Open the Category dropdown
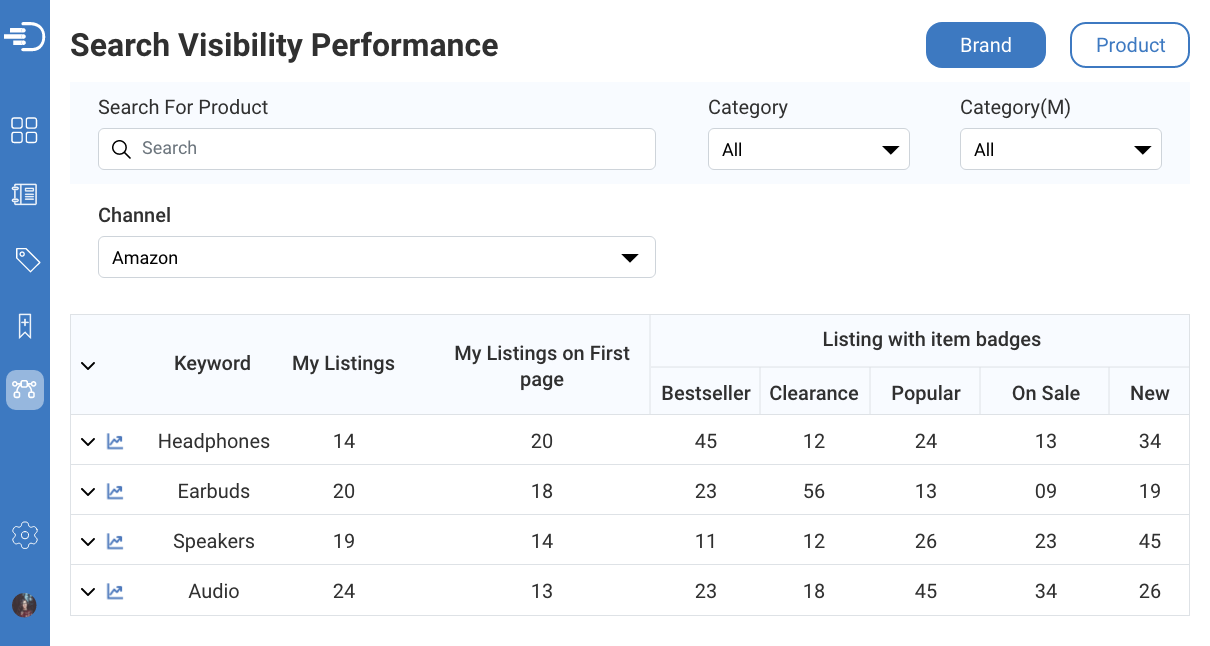Viewport: 1210px width, 646px height. tap(808, 149)
